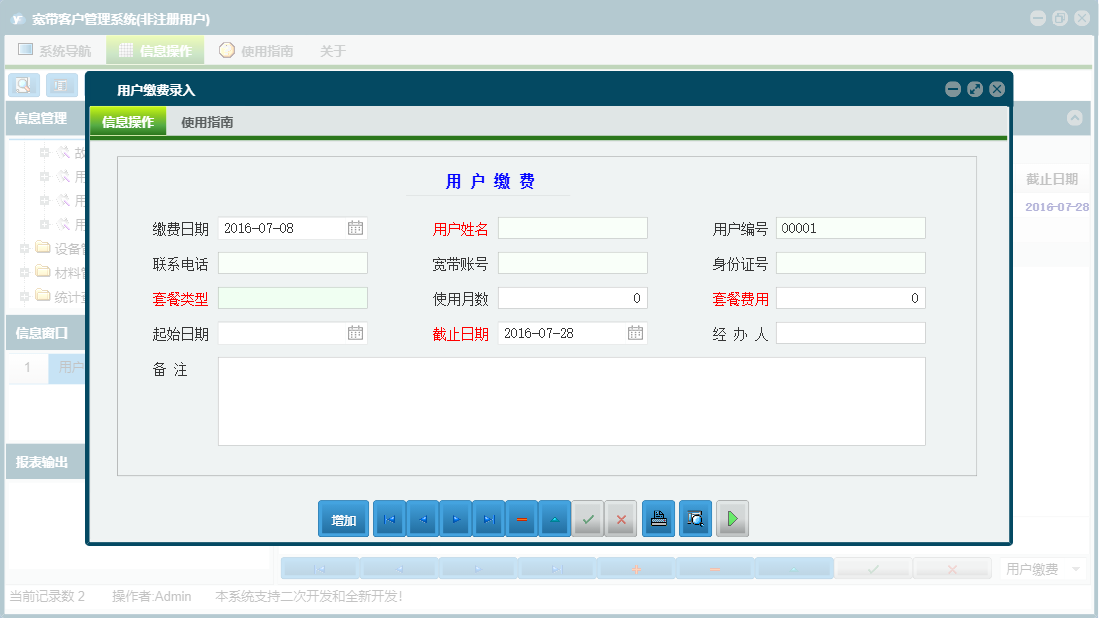Collapse the right panel with the chevron
The width and height of the screenshot is (1099, 618).
tap(1075, 117)
